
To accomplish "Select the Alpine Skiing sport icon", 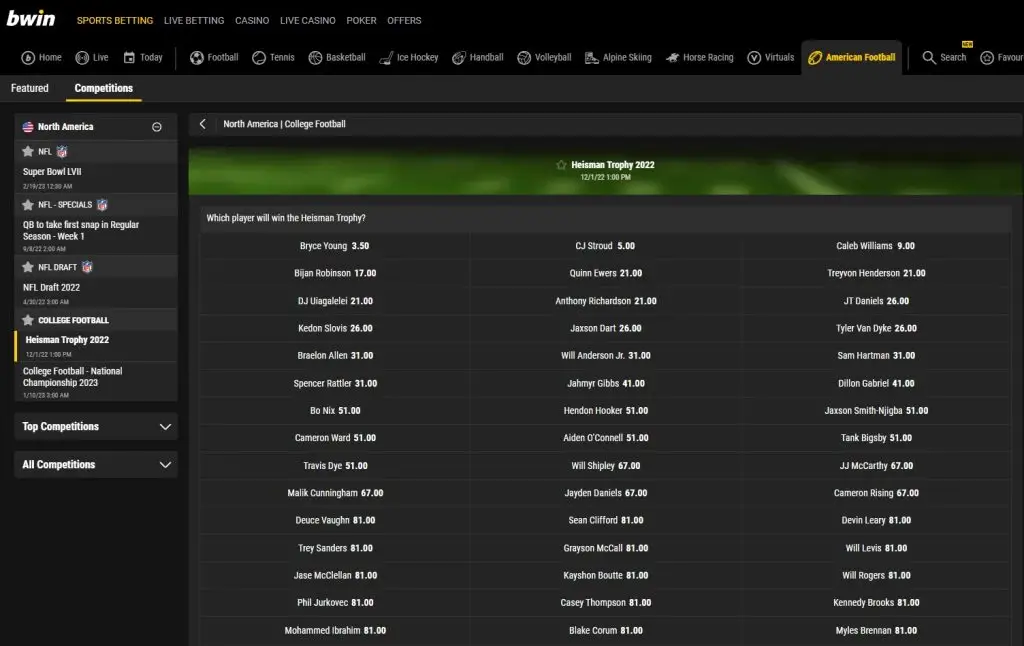I will click(592, 57).
